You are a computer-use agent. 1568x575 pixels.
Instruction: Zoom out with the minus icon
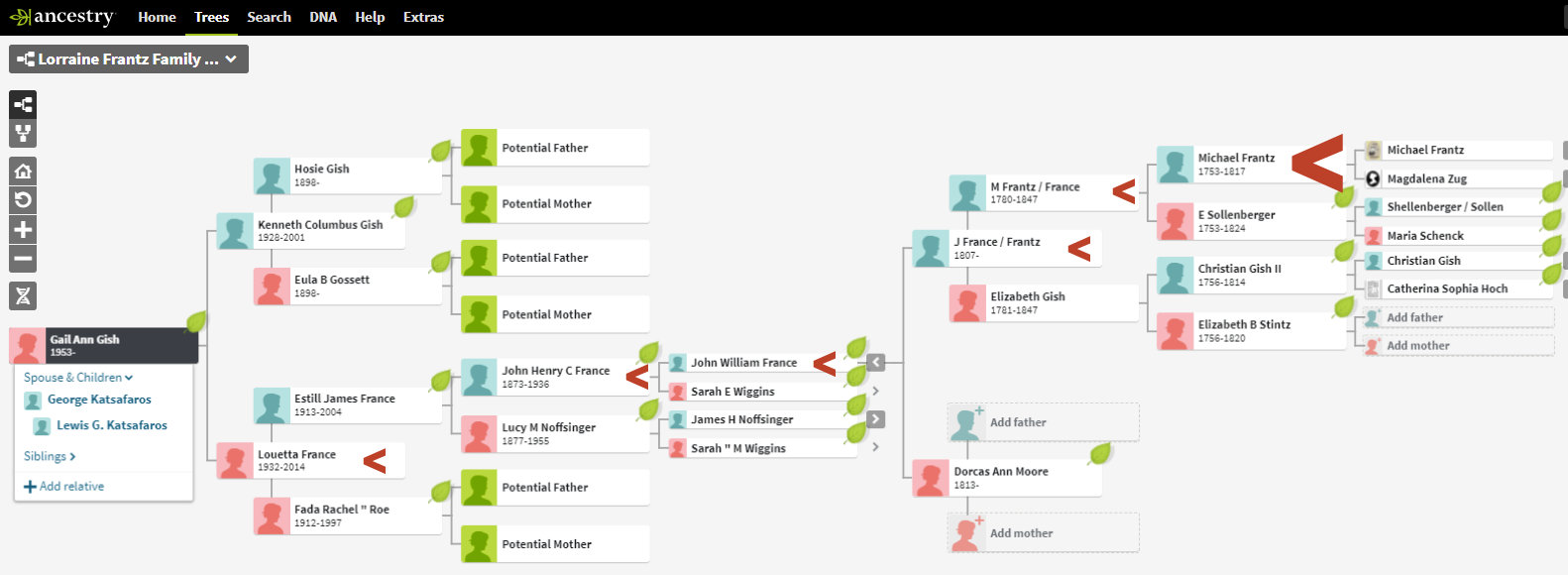coord(23,260)
